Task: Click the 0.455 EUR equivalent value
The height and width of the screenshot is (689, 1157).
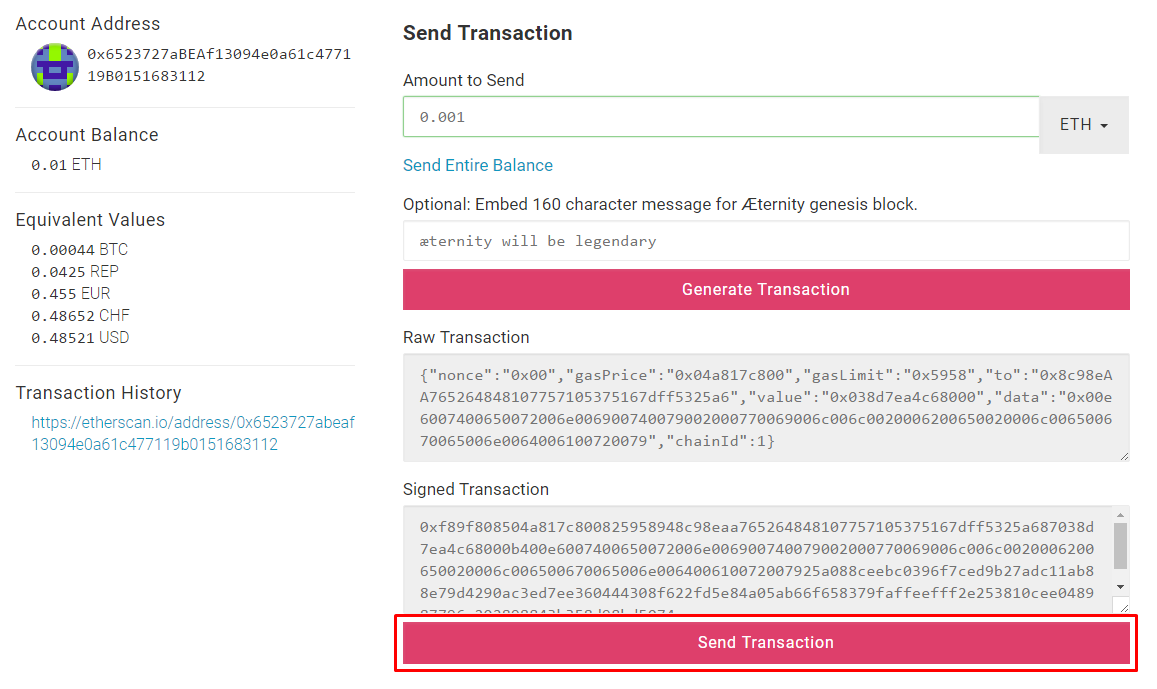Action: [70, 294]
